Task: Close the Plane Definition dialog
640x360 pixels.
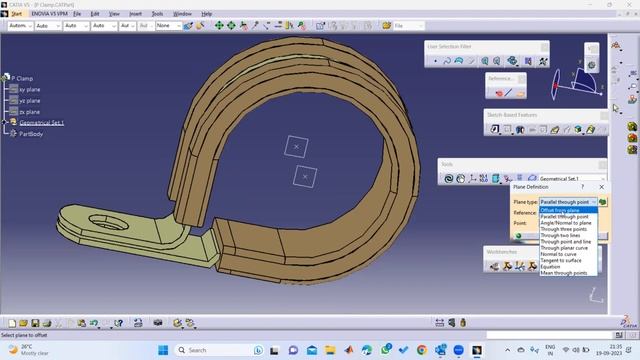Action: click(x=602, y=187)
